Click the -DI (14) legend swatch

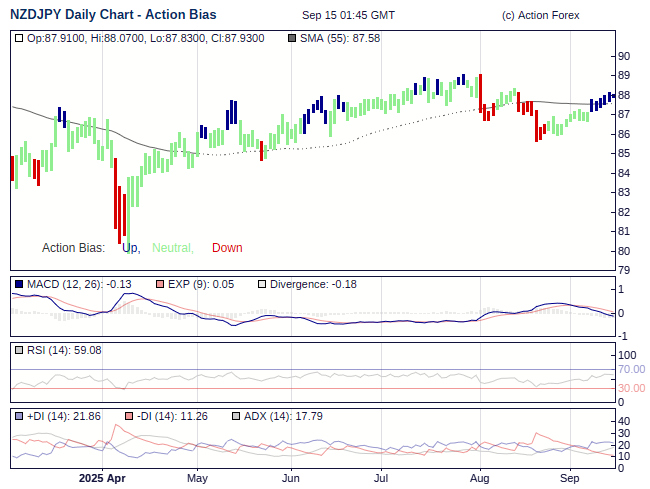(x=129, y=416)
